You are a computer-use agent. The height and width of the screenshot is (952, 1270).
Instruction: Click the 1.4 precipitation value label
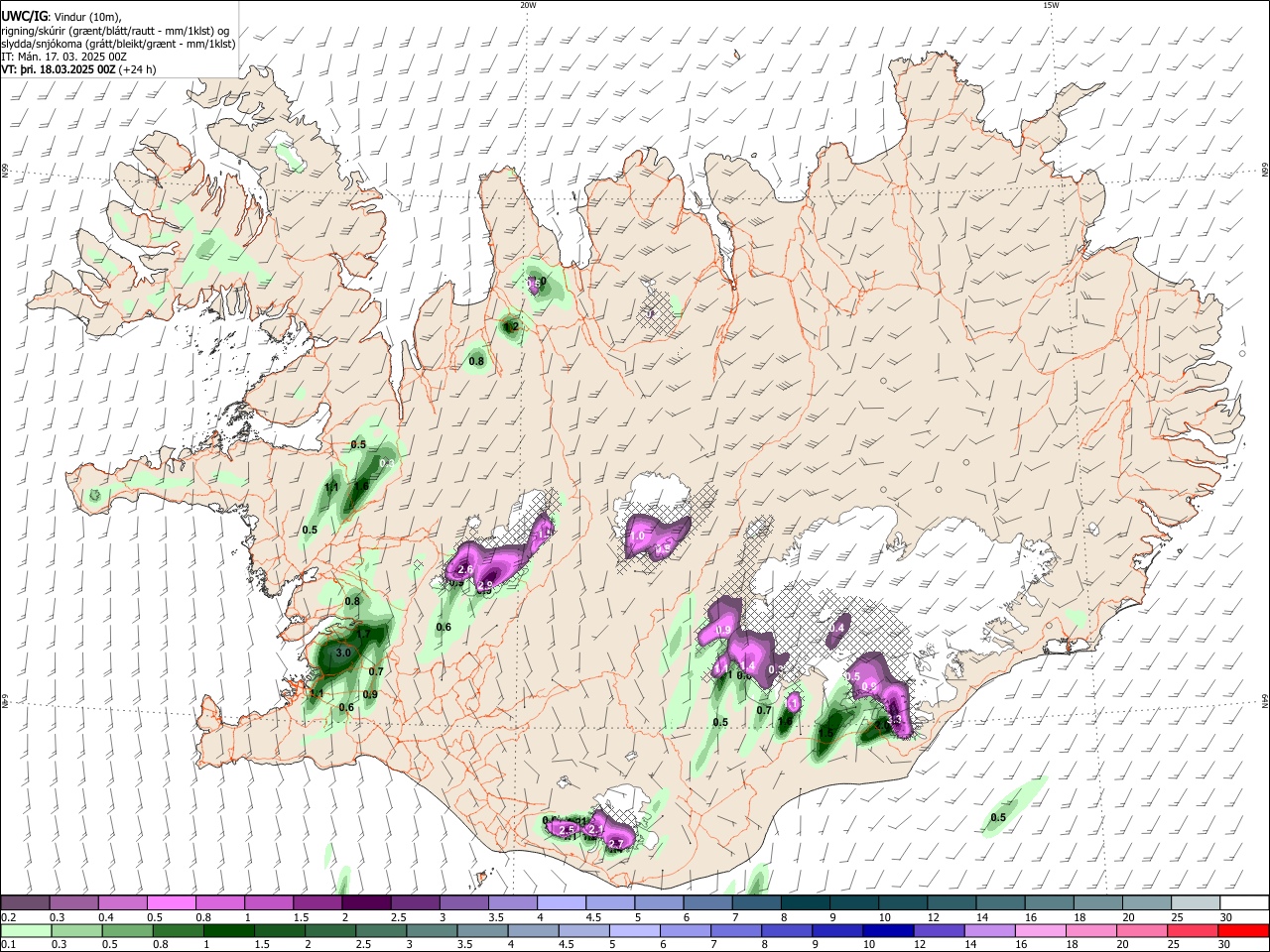point(749,665)
